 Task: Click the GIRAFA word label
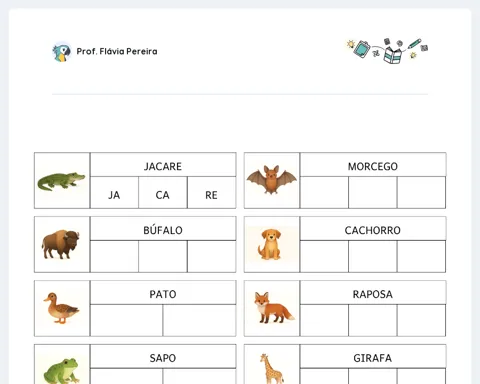373,358
